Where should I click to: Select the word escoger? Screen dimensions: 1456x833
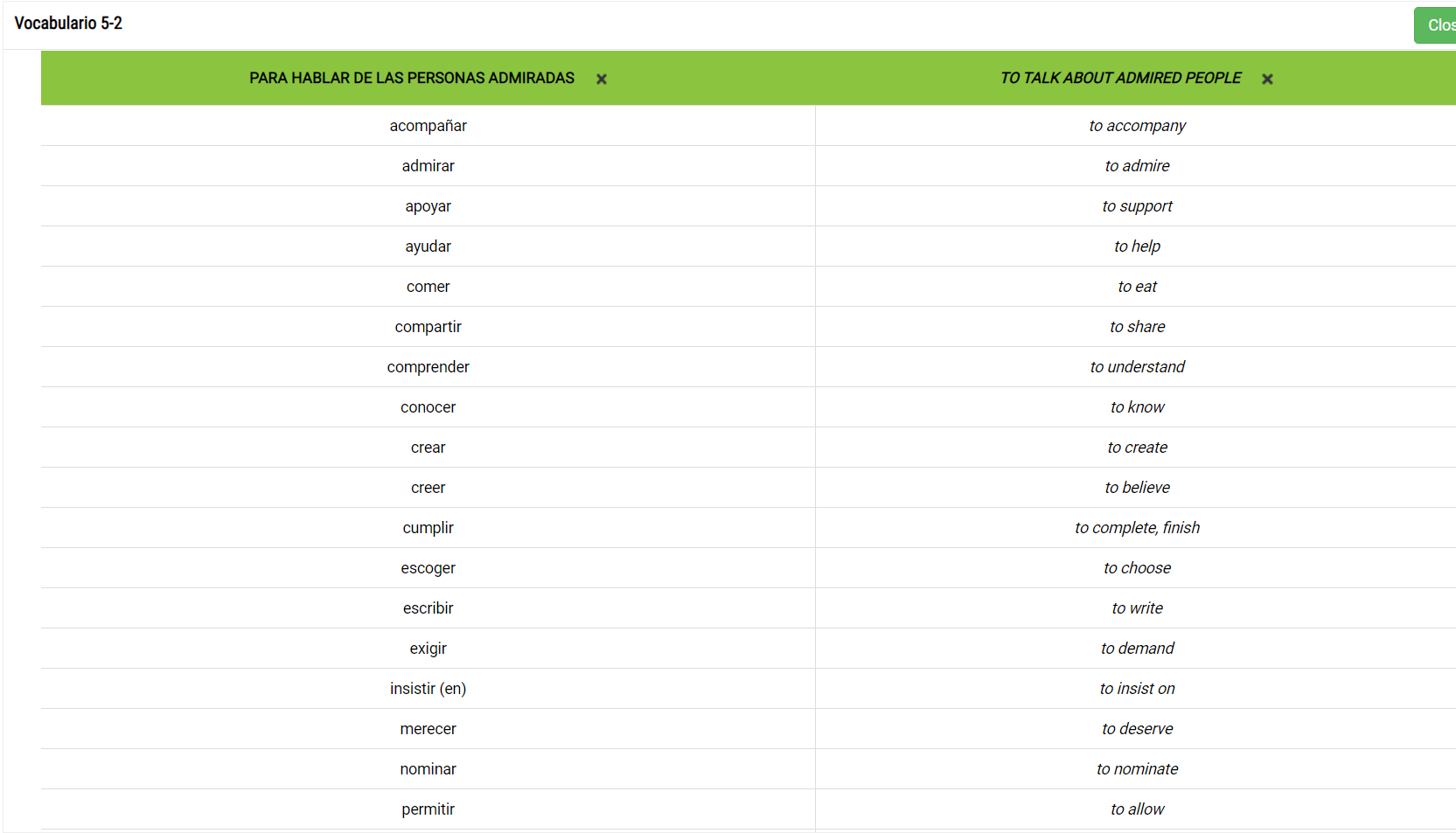click(x=428, y=568)
